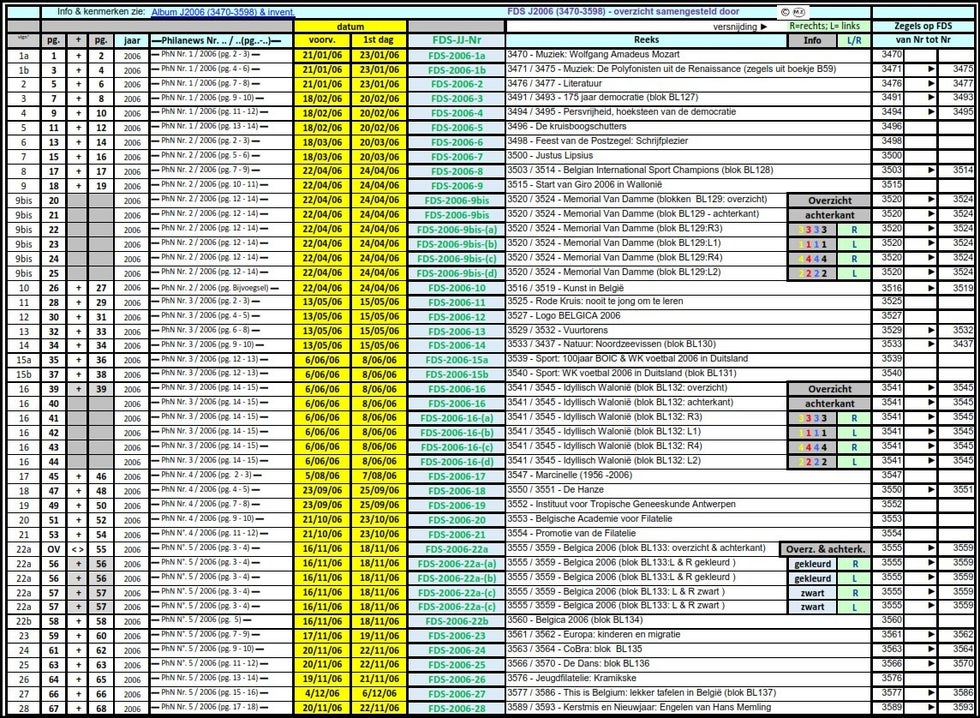Click the 'gekleurd' button in FDS-2006-22a-(a) row
The height and width of the screenshot is (718, 980).
(x=811, y=563)
